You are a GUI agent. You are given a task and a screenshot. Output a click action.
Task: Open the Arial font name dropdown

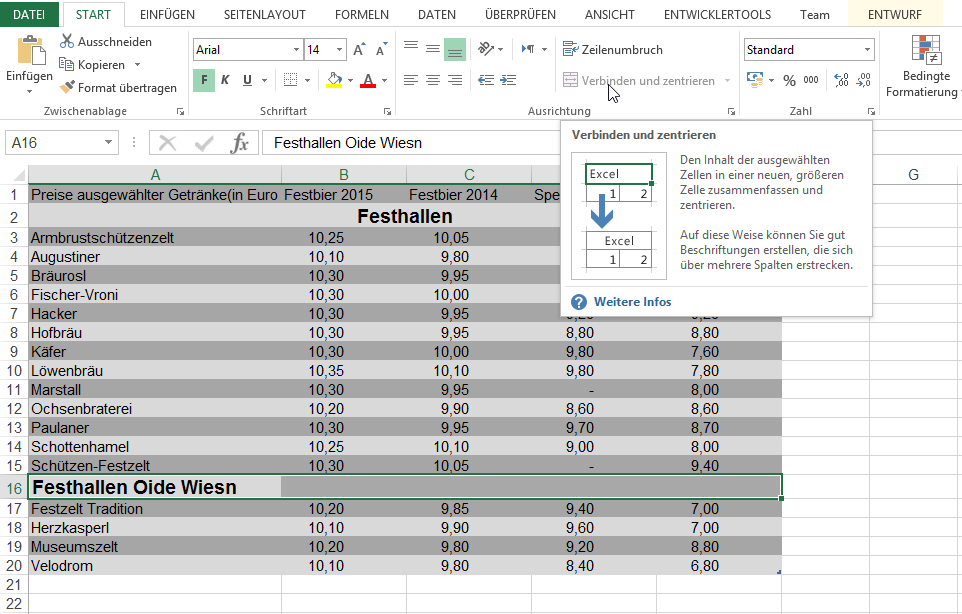coord(296,50)
